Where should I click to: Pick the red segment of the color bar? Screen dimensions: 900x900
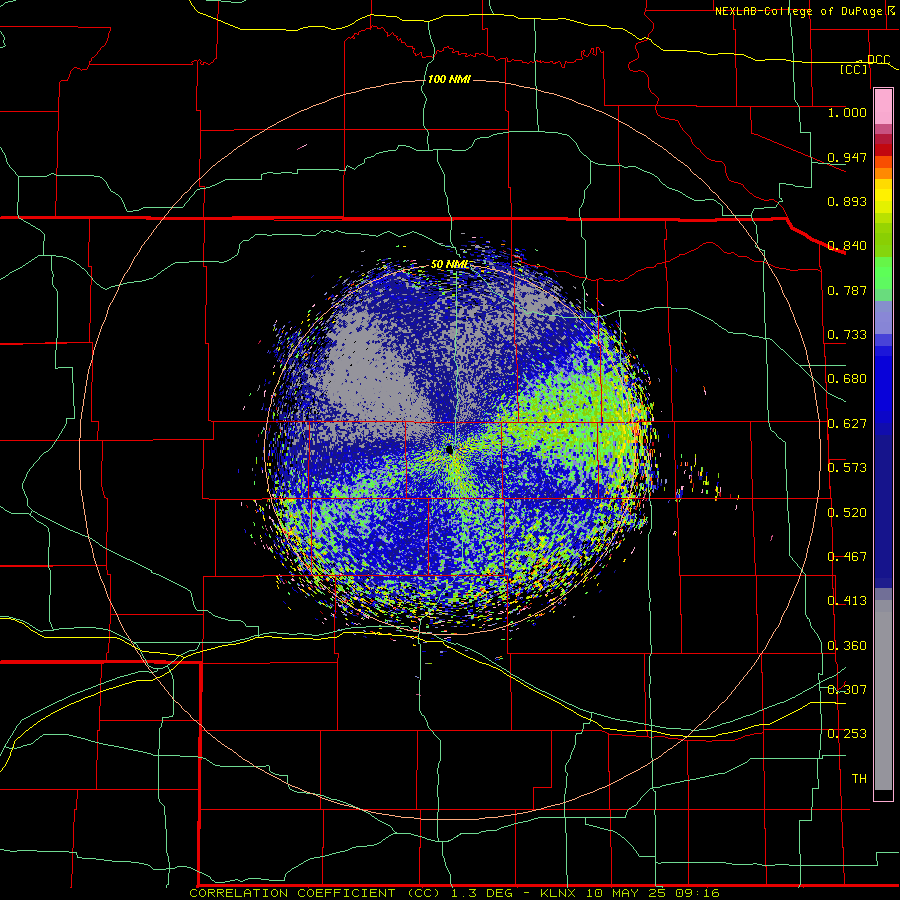(x=883, y=149)
